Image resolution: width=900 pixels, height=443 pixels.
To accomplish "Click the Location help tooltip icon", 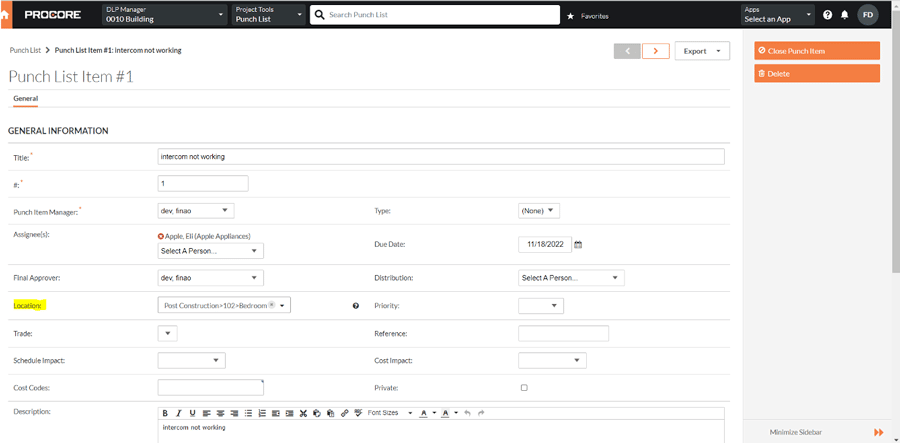I will pos(356,306).
